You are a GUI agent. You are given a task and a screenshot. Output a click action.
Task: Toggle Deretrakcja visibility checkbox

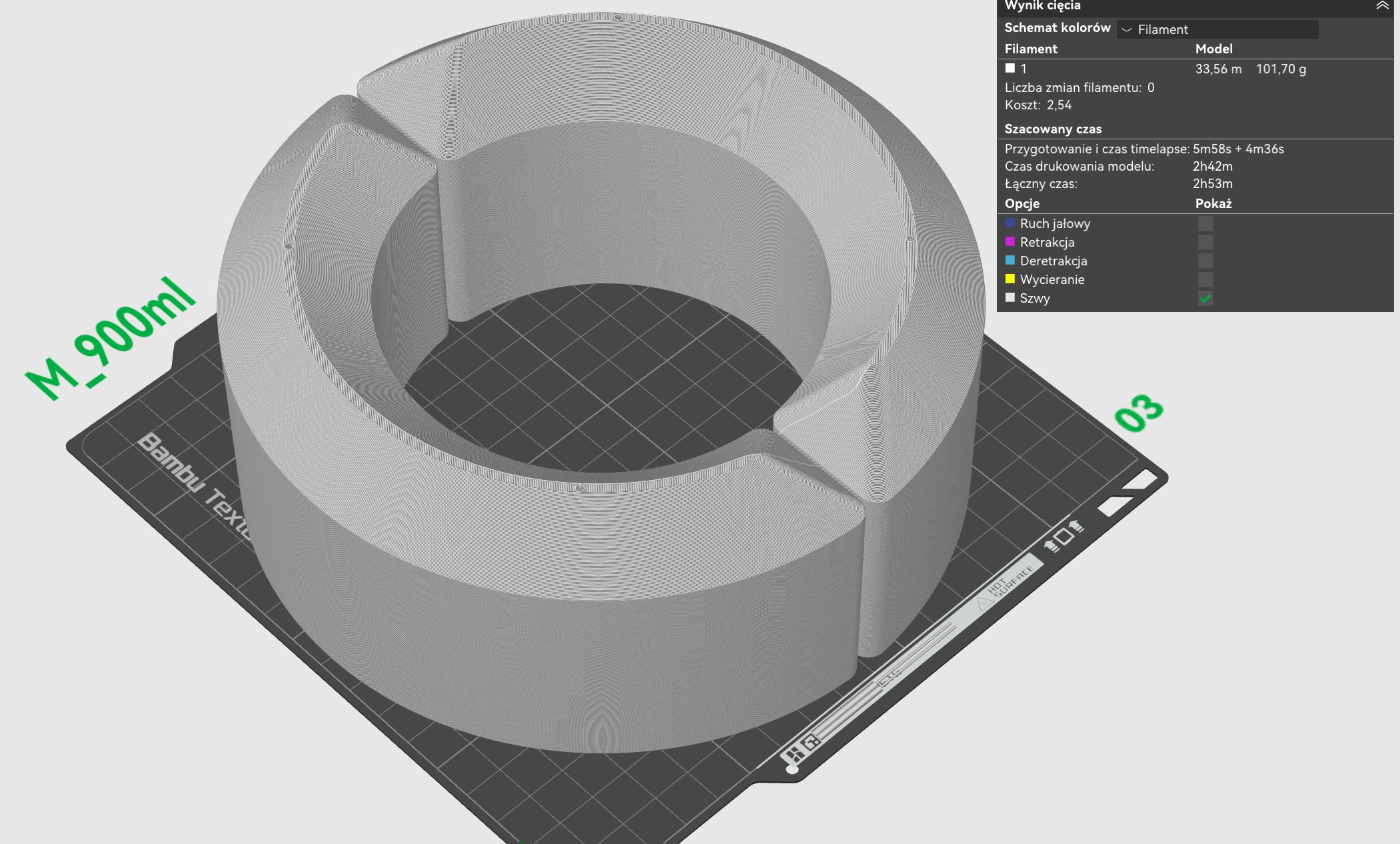(1205, 261)
